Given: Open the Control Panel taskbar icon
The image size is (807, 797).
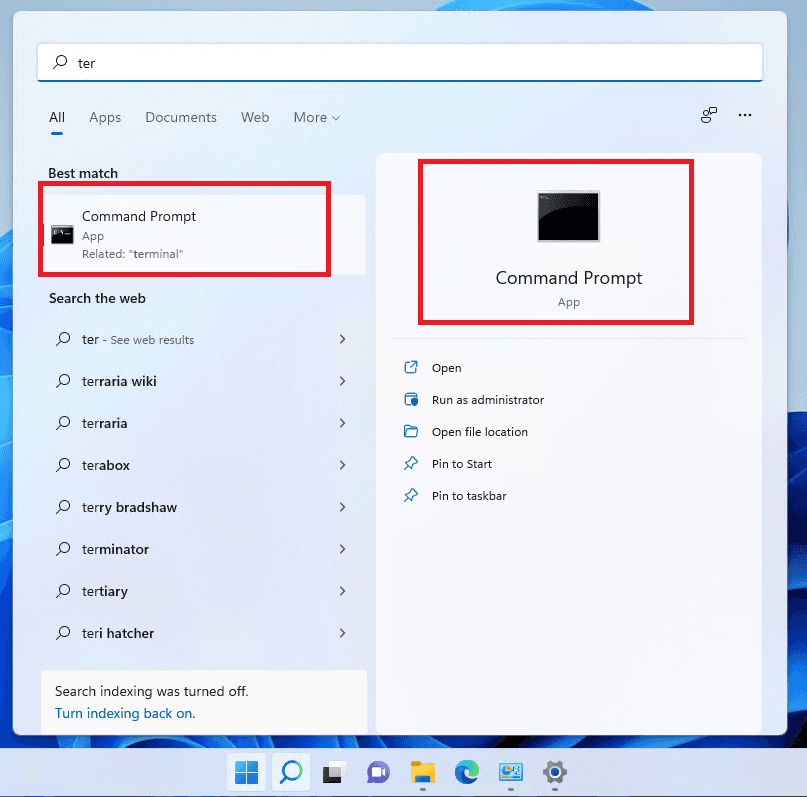Looking at the screenshot, I should [511, 772].
